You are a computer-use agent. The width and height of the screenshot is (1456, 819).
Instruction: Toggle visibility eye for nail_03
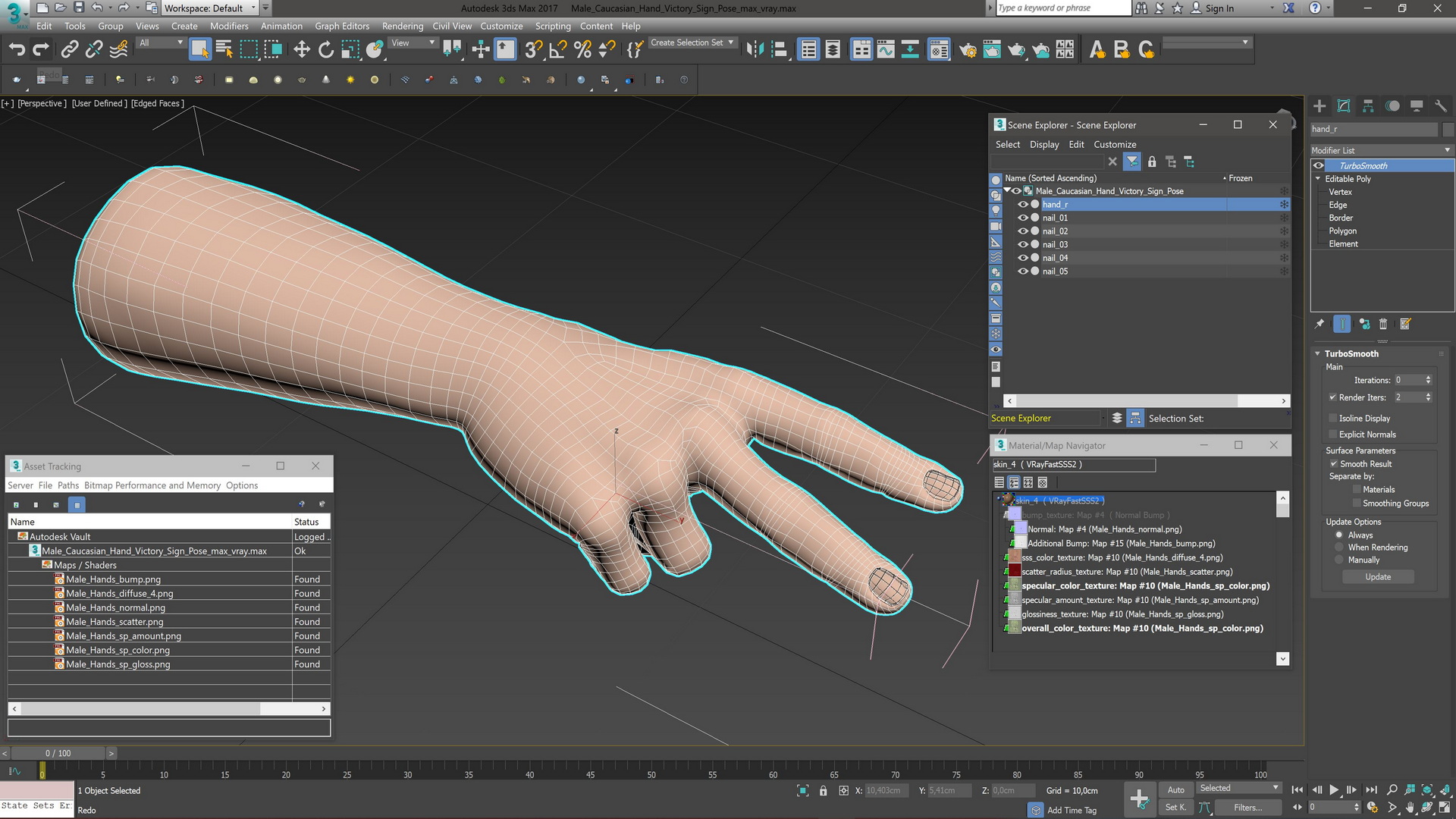click(x=1023, y=244)
